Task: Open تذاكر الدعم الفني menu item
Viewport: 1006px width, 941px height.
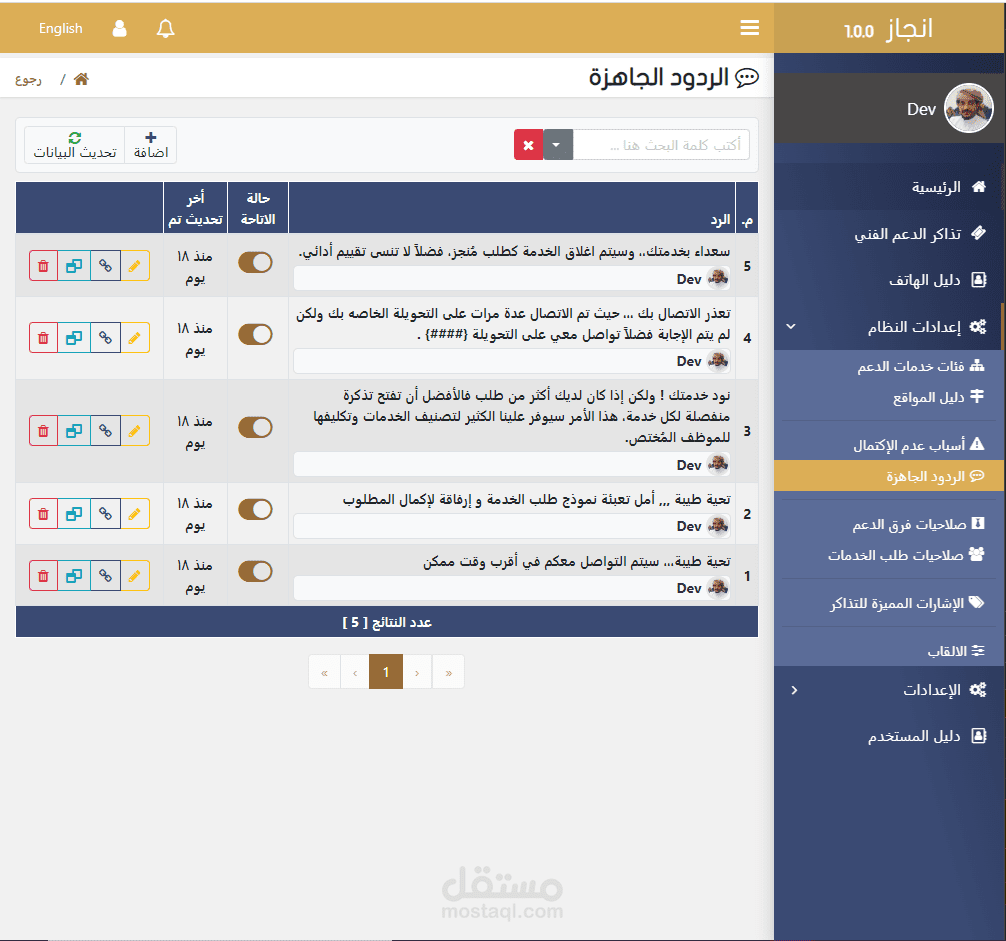Action: coord(889,233)
